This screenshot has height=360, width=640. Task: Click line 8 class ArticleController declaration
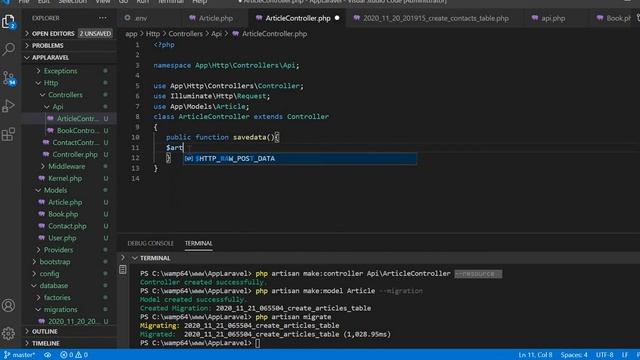(x=241, y=117)
